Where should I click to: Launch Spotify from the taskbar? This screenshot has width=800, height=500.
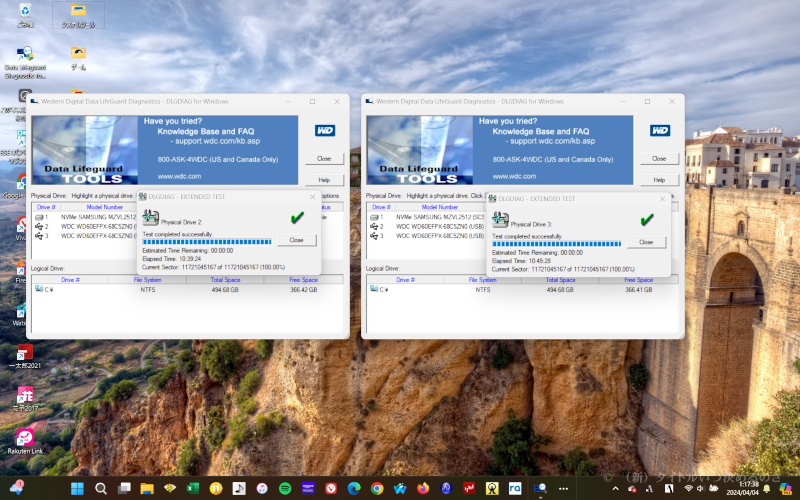[x=285, y=489]
